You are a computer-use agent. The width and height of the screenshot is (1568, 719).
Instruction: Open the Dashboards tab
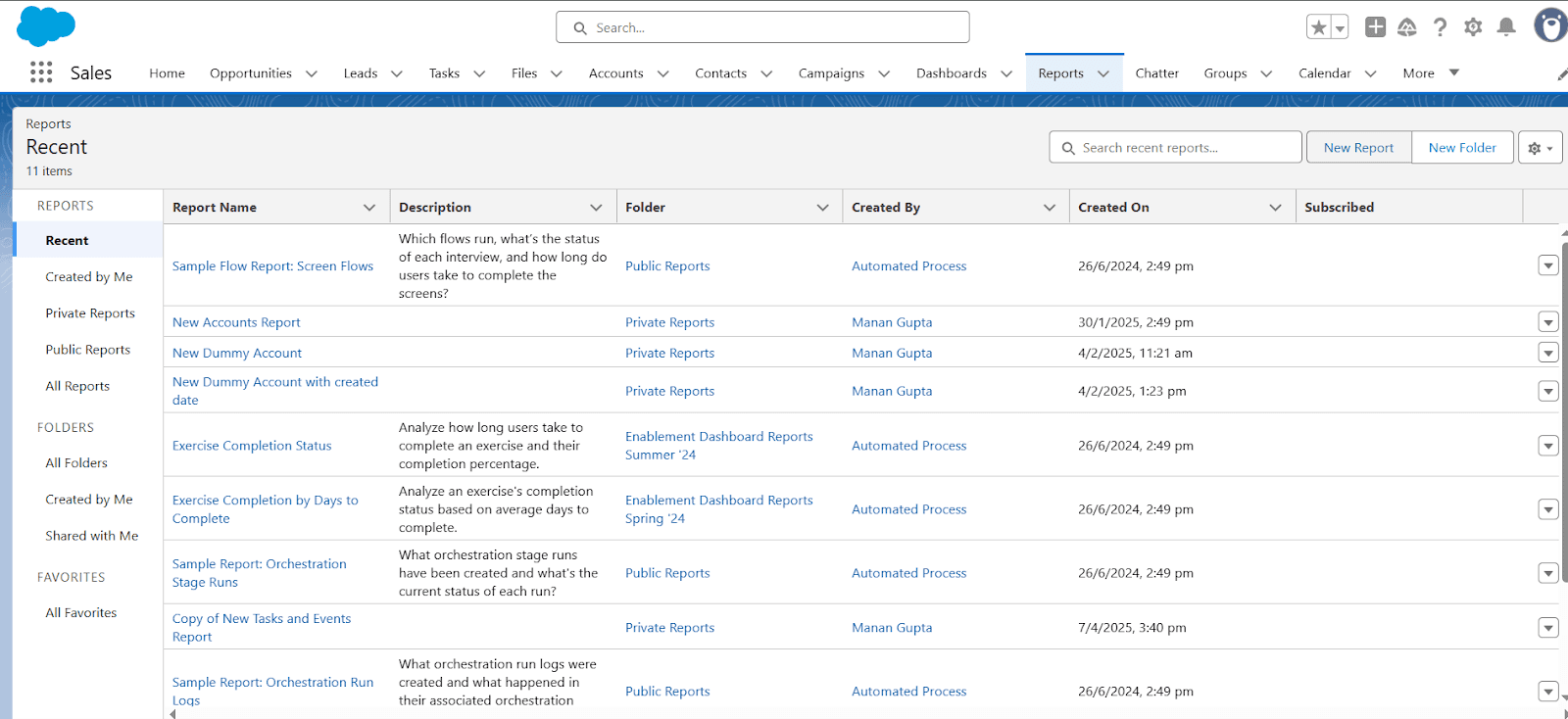[951, 73]
